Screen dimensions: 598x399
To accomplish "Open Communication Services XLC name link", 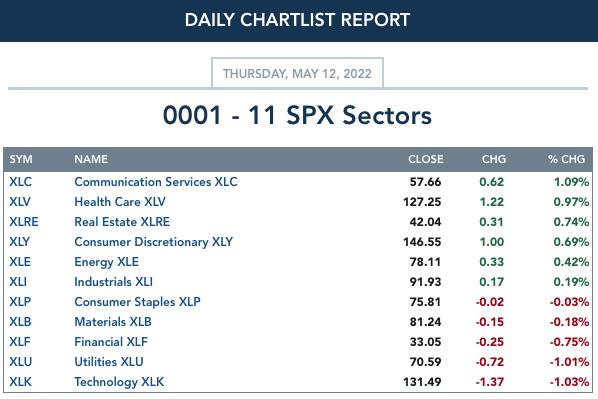I will pyautogui.click(x=156, y=182).
